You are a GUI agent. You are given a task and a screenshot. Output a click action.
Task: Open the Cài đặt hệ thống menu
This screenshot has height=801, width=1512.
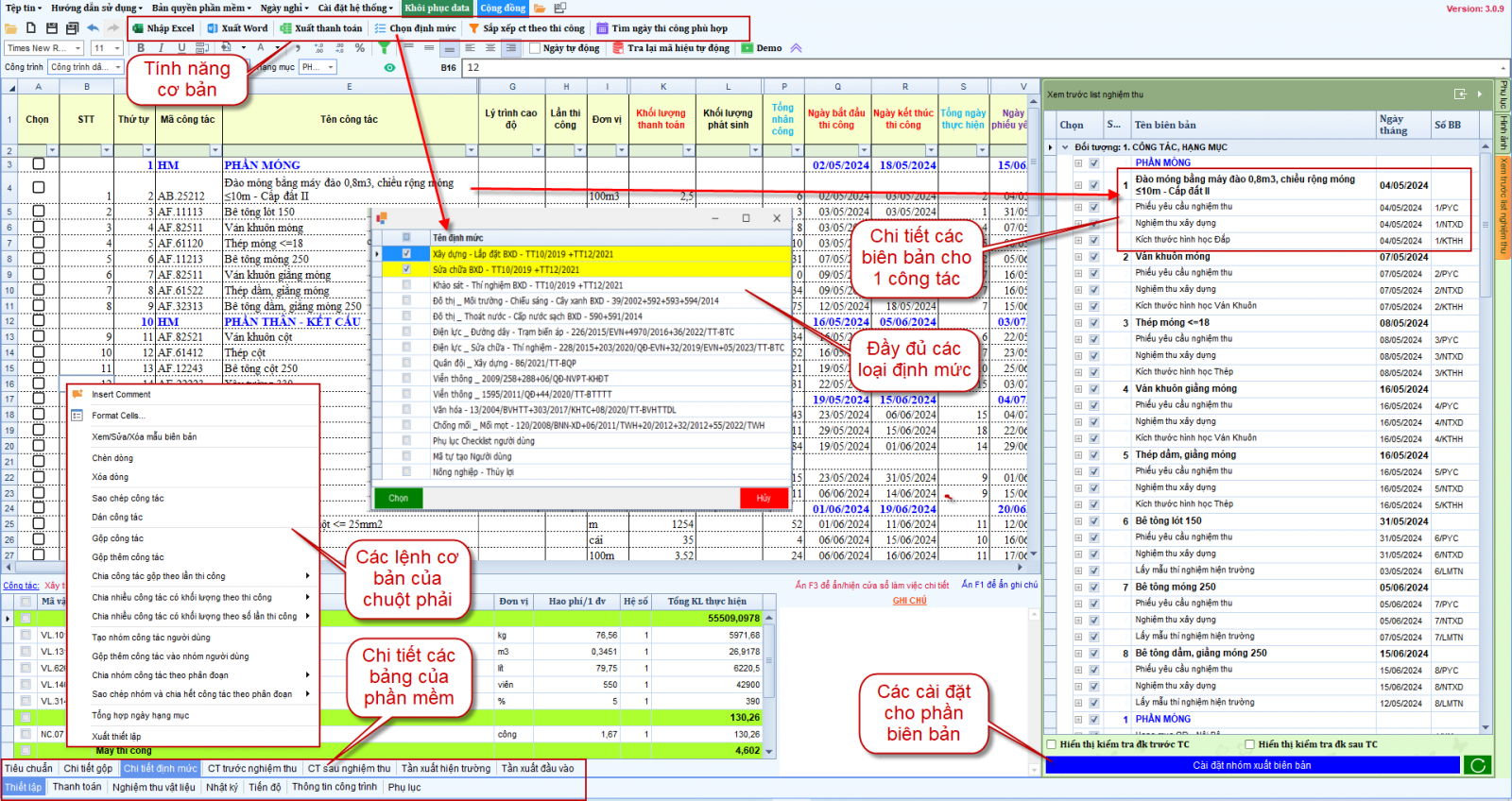[x=352, y=8]
